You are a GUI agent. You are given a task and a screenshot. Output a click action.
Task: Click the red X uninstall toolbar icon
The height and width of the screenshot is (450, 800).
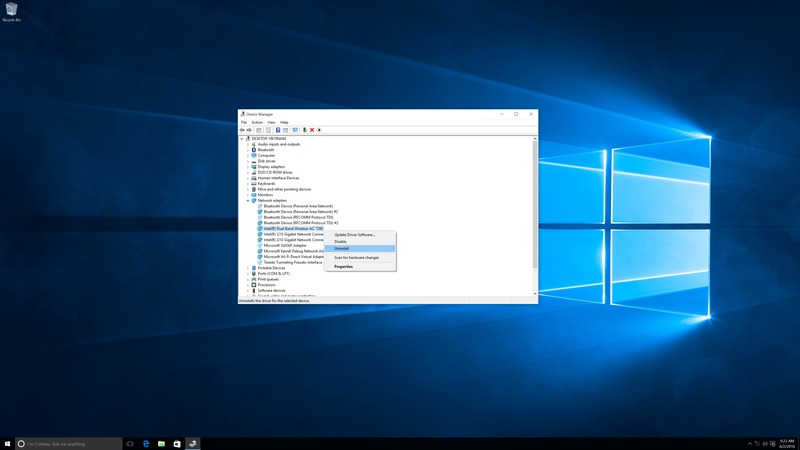click(312, 130)
